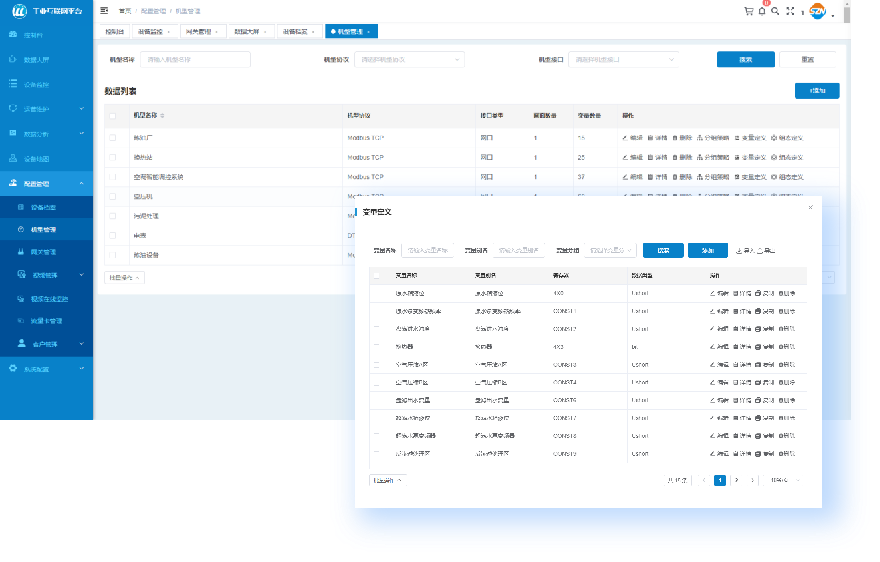
Task: Tick the select-all checkbox in the dialog table header
Action: [x=377, y=274]
